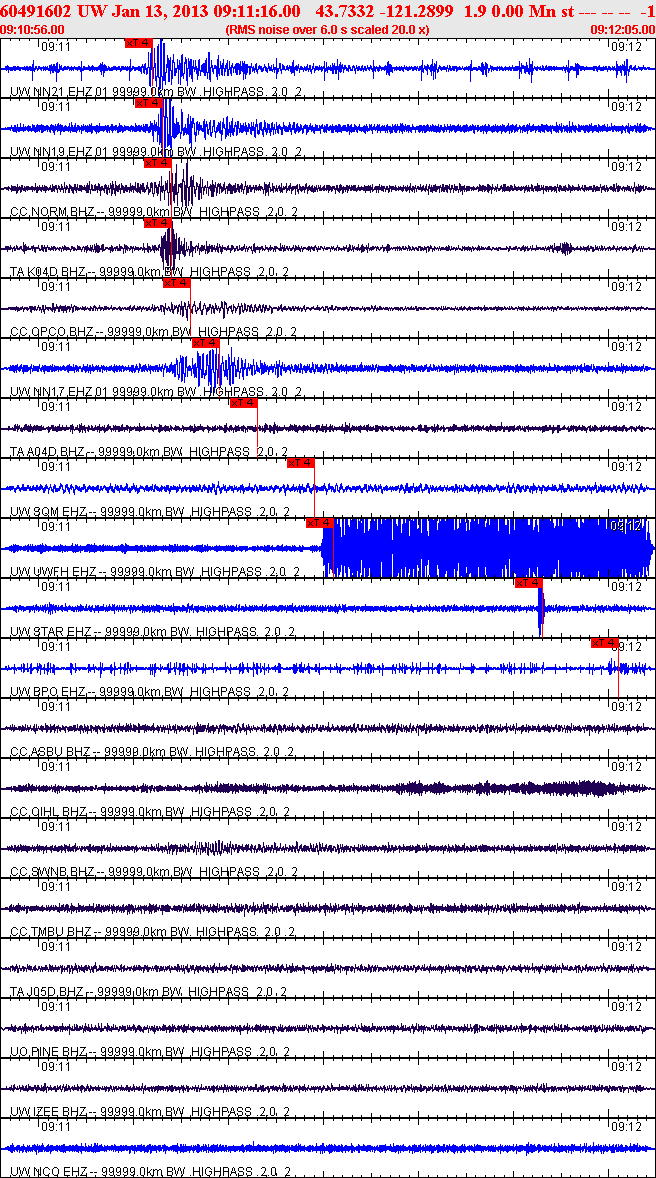Click the start time 09:10:56.00
Image resolution: width=656 pixels, height=1178 pixels.
[33, 29]
